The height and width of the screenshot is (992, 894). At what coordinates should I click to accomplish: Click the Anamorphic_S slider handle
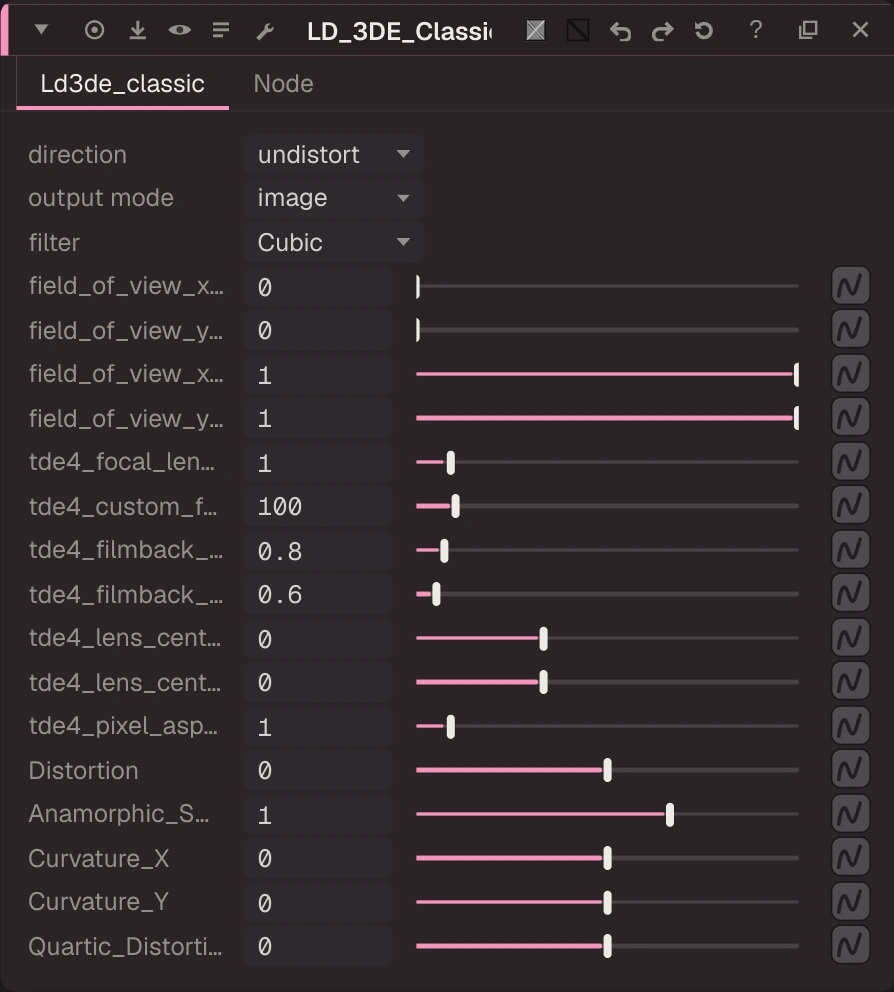[x=670, y=814]
